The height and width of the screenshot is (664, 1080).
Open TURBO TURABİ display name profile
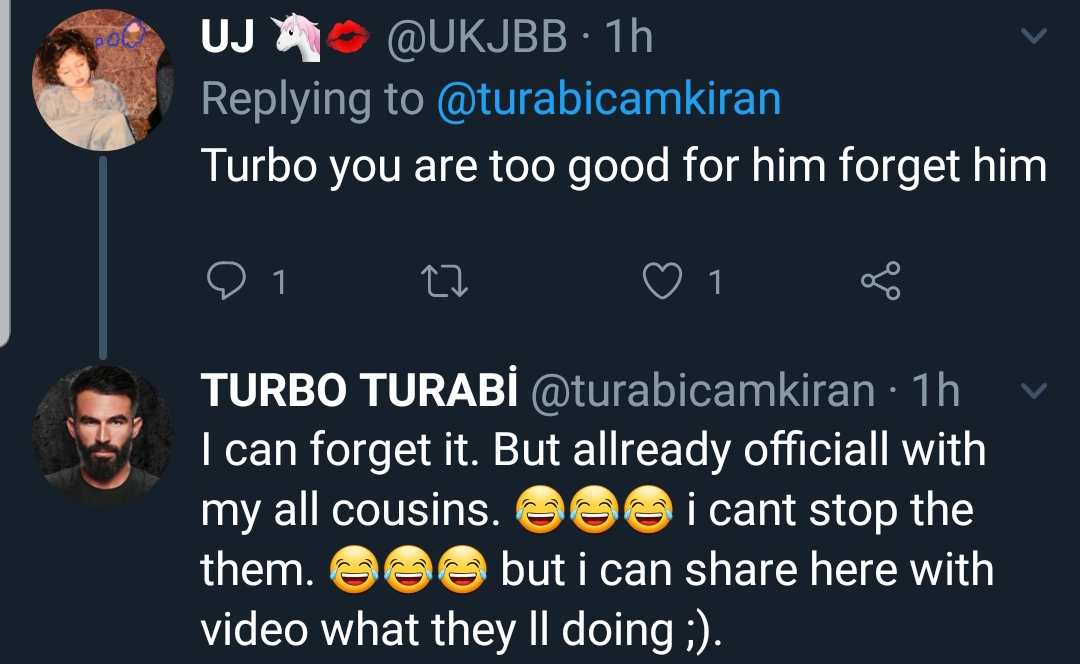(359, 391)
